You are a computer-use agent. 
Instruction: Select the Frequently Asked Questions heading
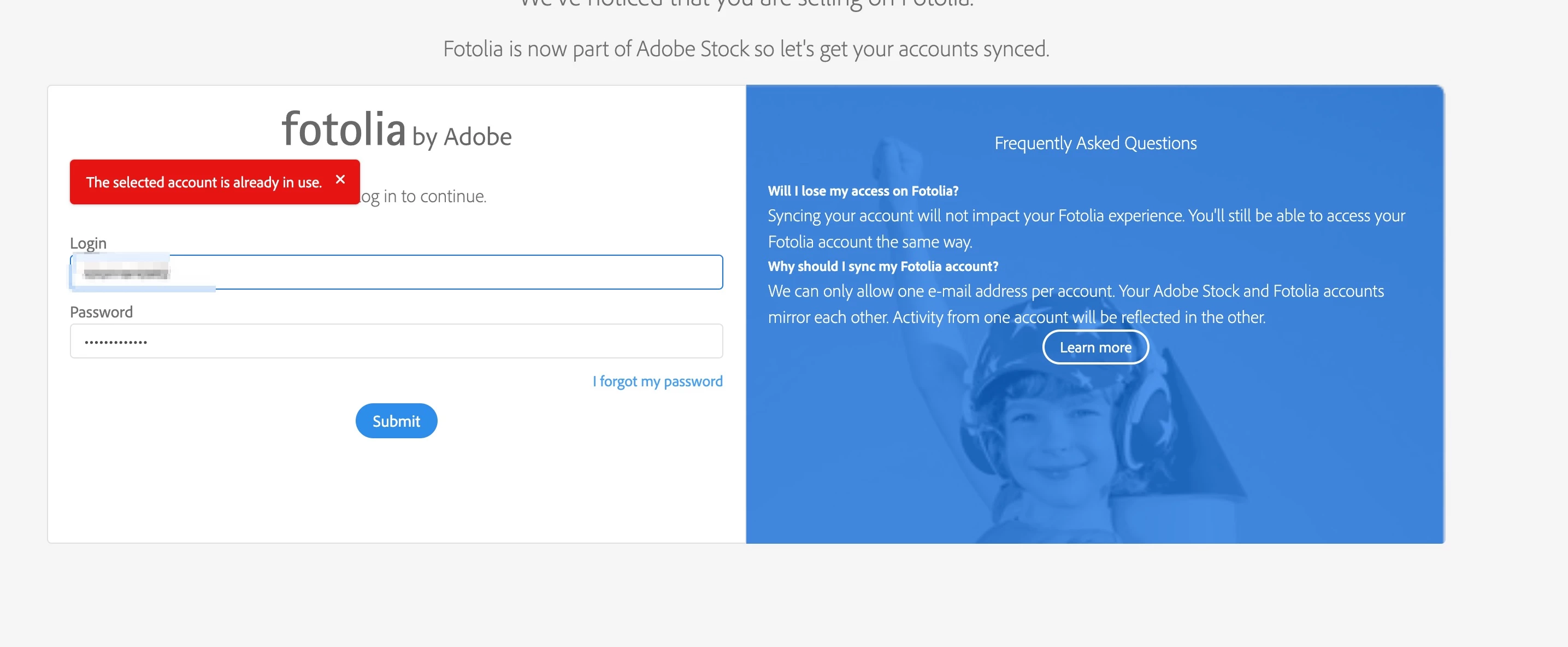pos(1095,143)
